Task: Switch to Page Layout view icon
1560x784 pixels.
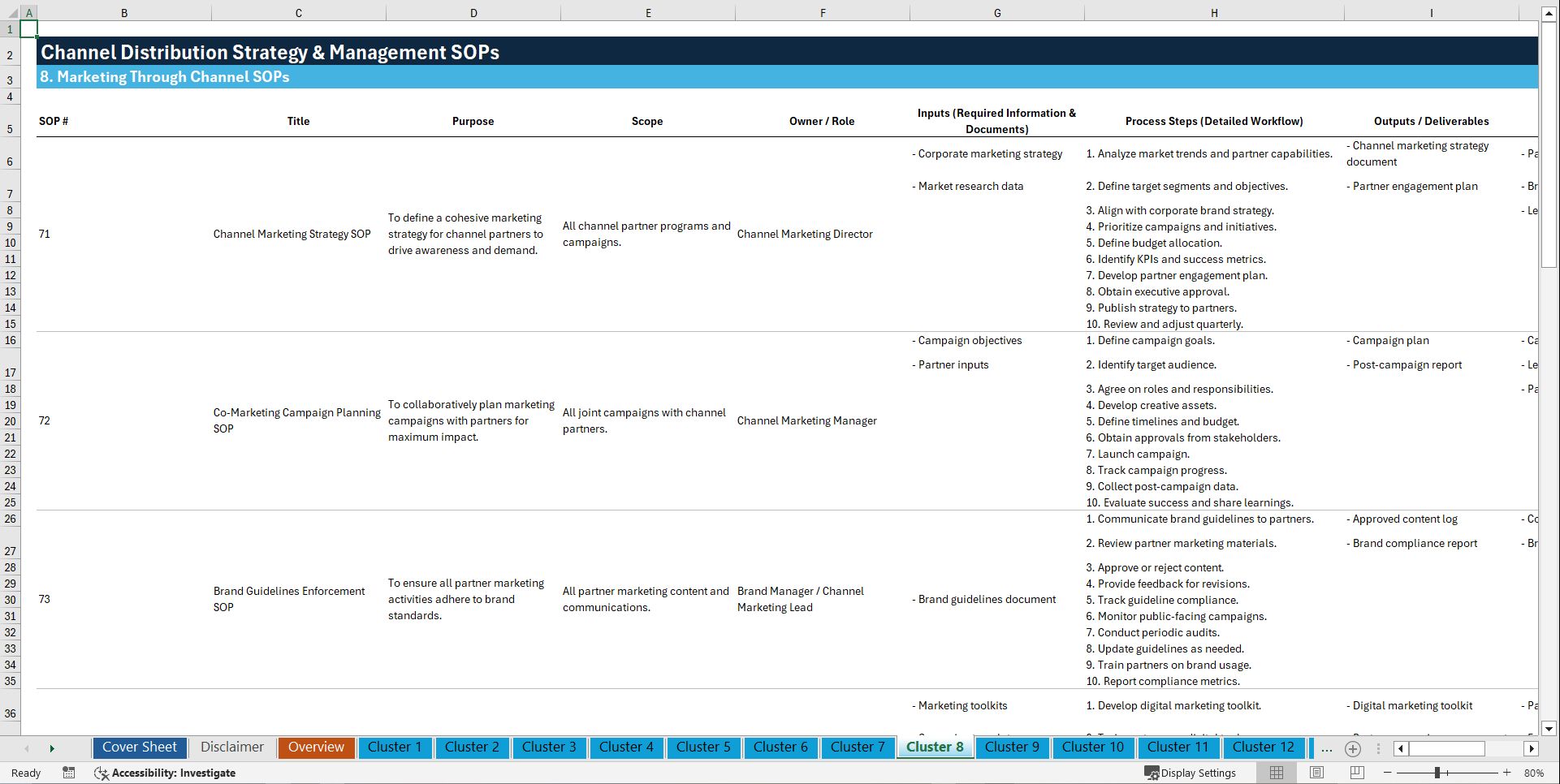Action: point(1316,773)
